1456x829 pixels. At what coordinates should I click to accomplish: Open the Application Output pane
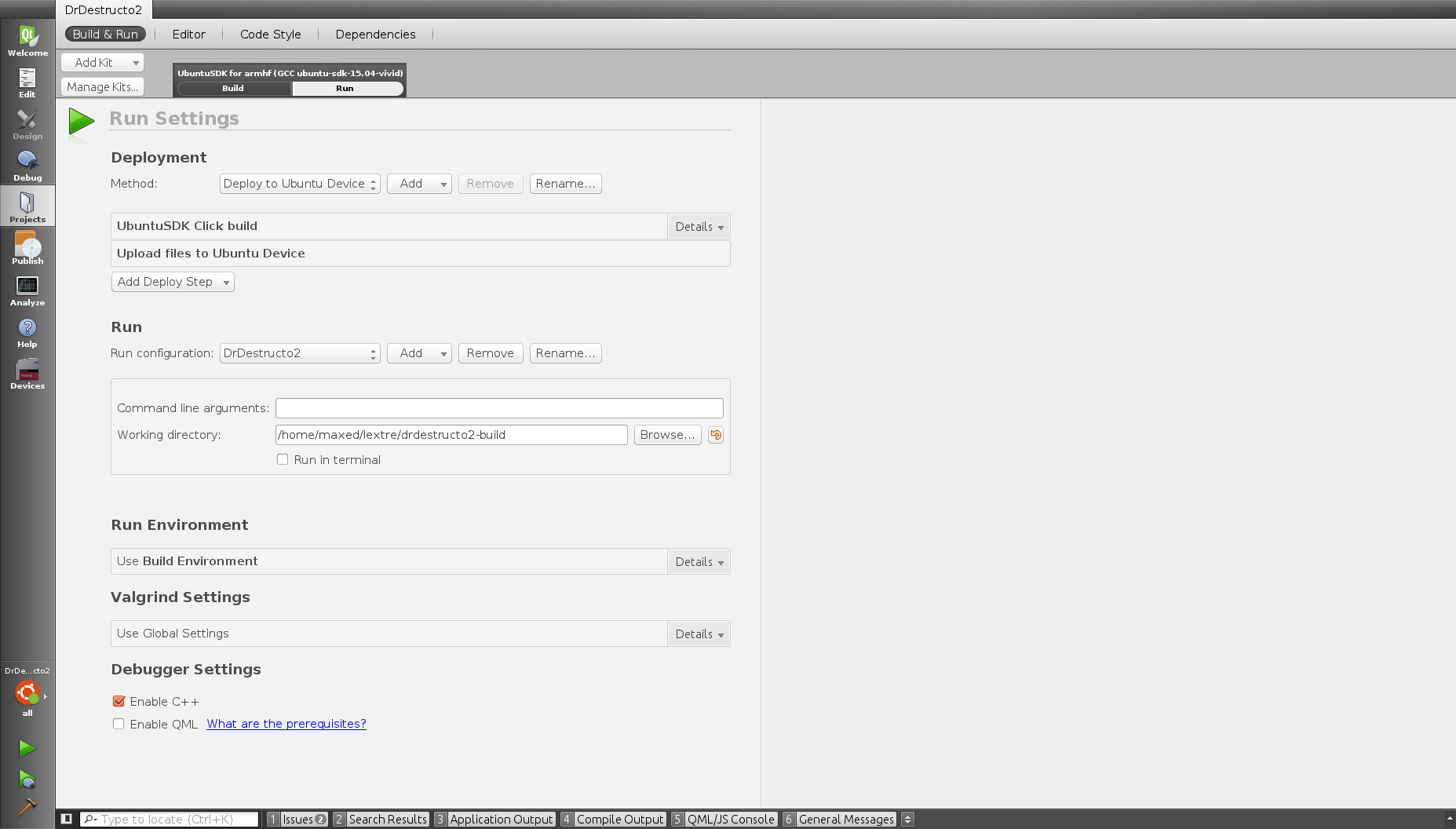tap(494, 819)
